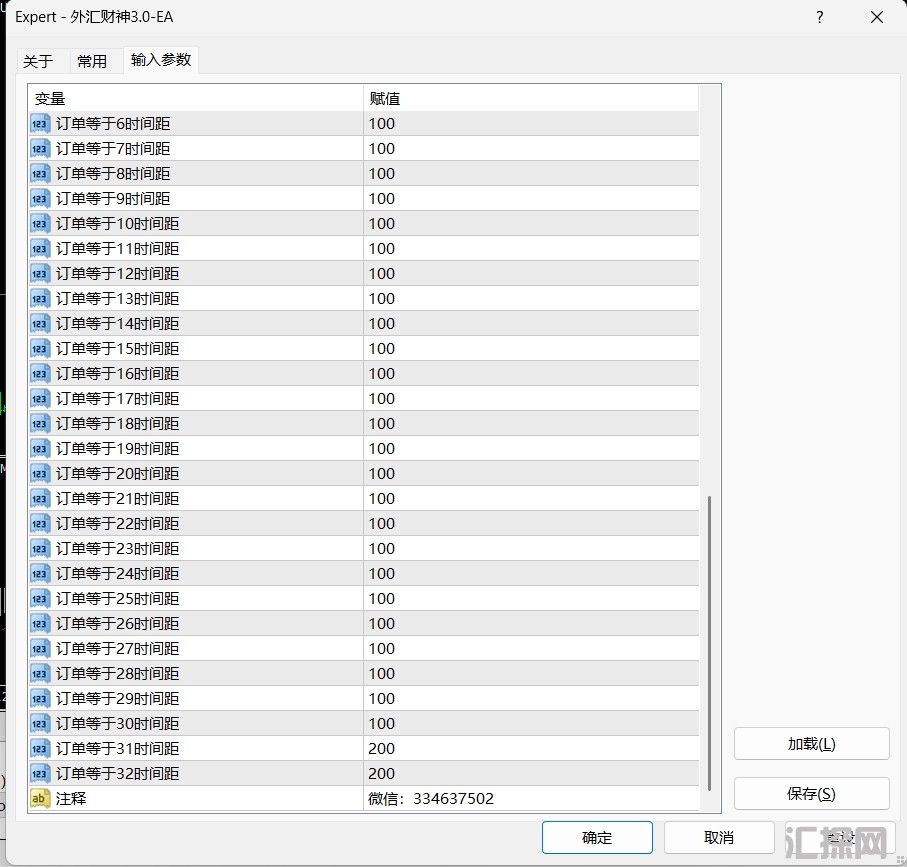Click the integer icon for 订单等于20时间距

(40, 474)
